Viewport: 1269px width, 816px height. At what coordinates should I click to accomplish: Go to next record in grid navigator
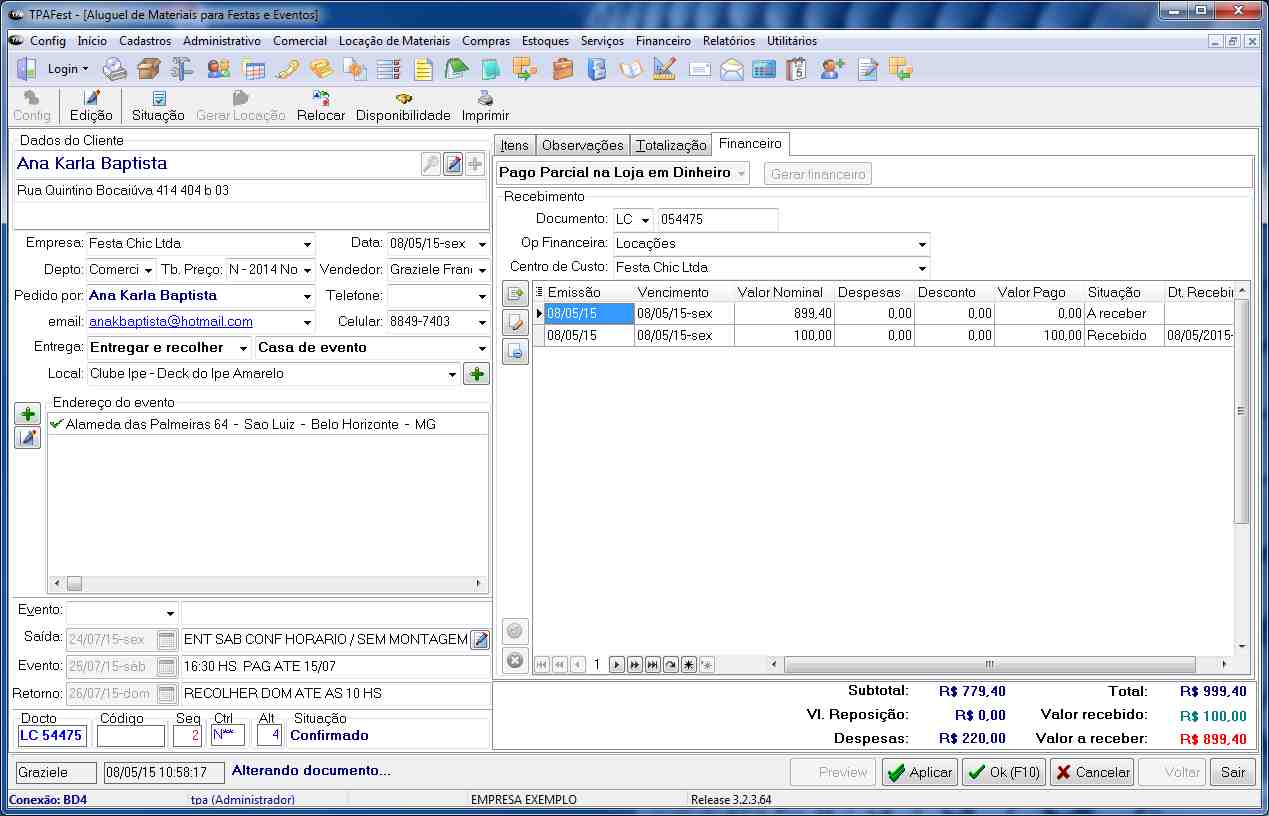point(617,665)
